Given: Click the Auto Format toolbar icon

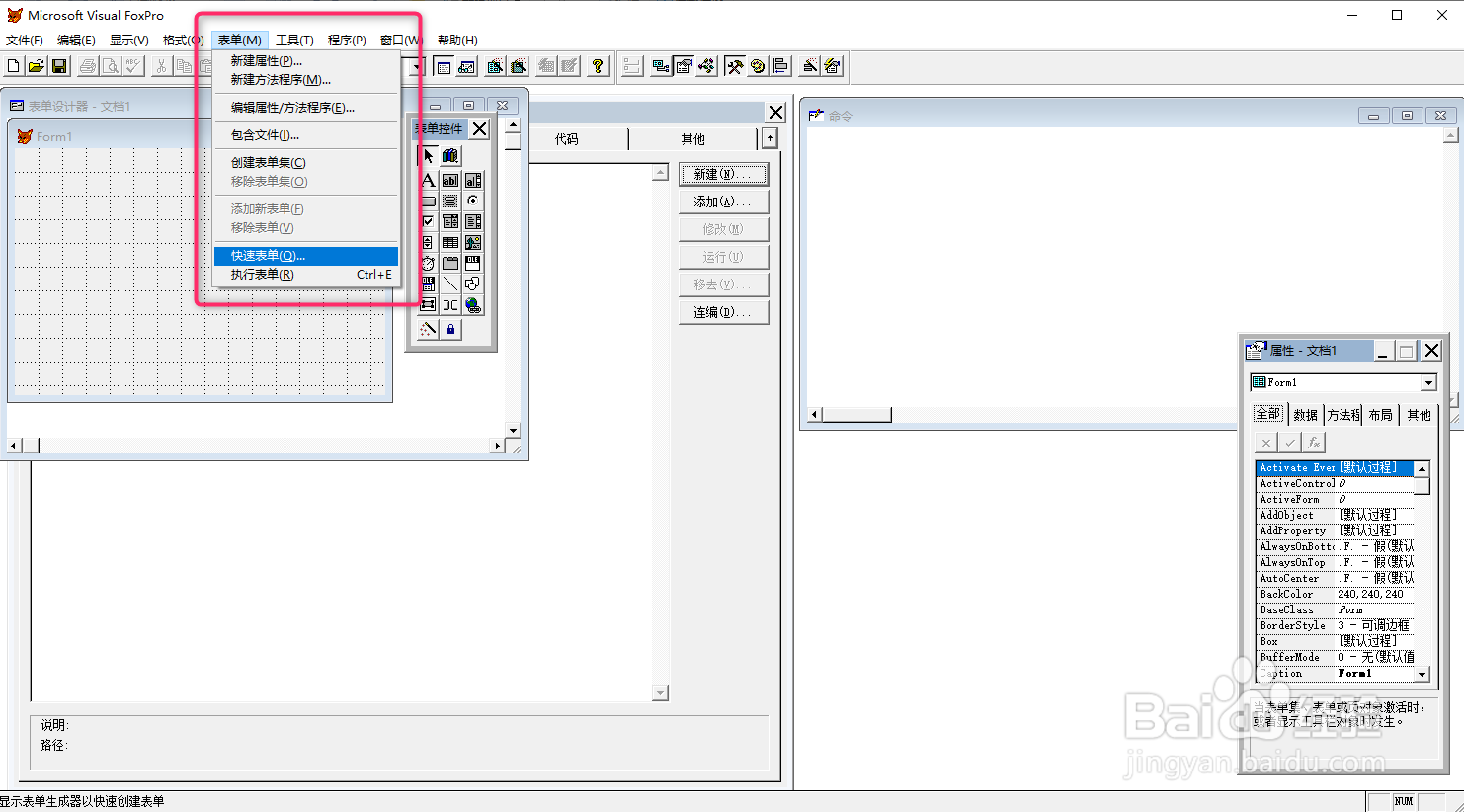Looking at the screenshot, I should click(x=832, y=66).
